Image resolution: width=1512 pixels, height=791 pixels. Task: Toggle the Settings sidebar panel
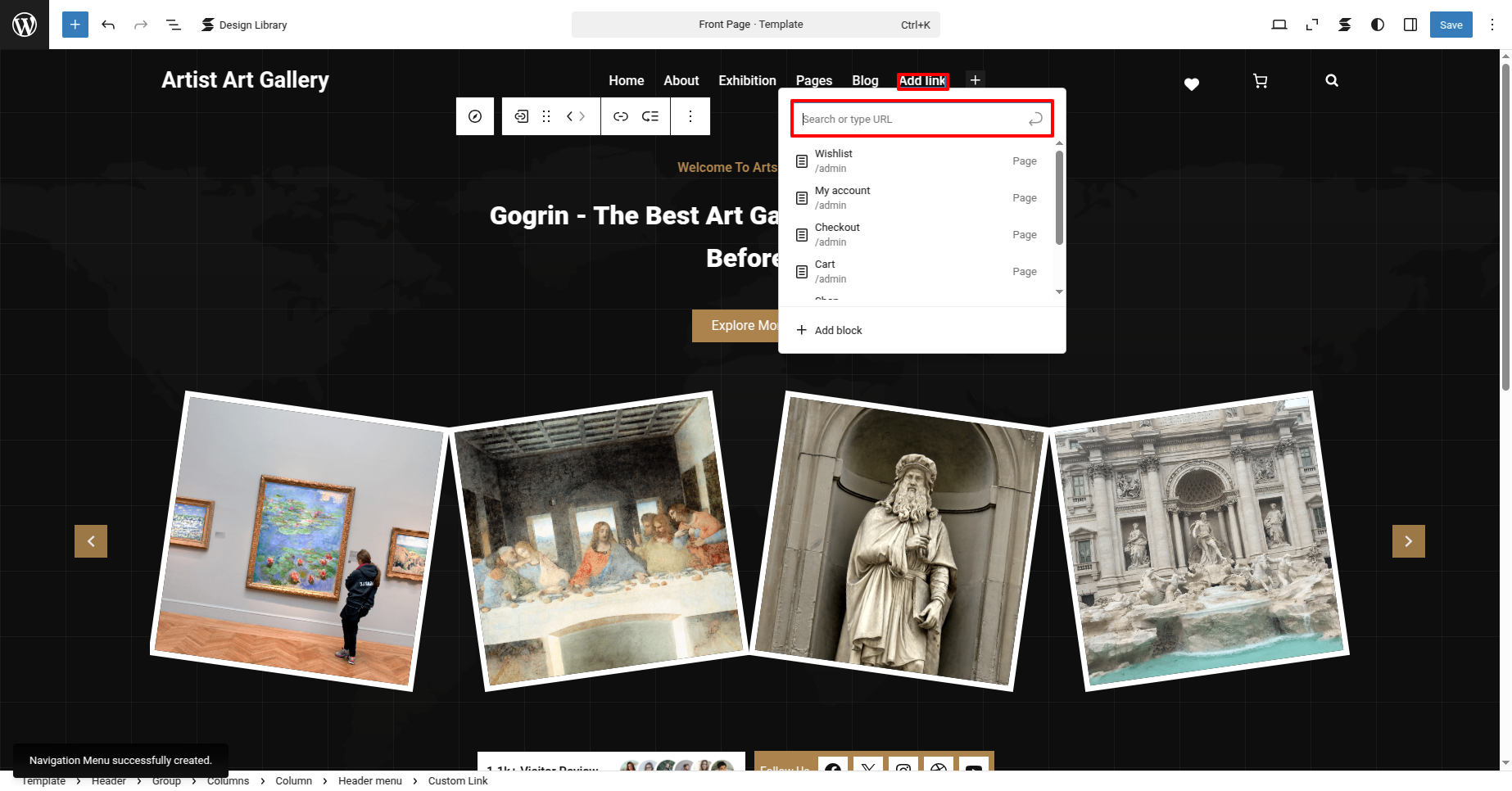pyautogui.click(x=1410, y=25)
